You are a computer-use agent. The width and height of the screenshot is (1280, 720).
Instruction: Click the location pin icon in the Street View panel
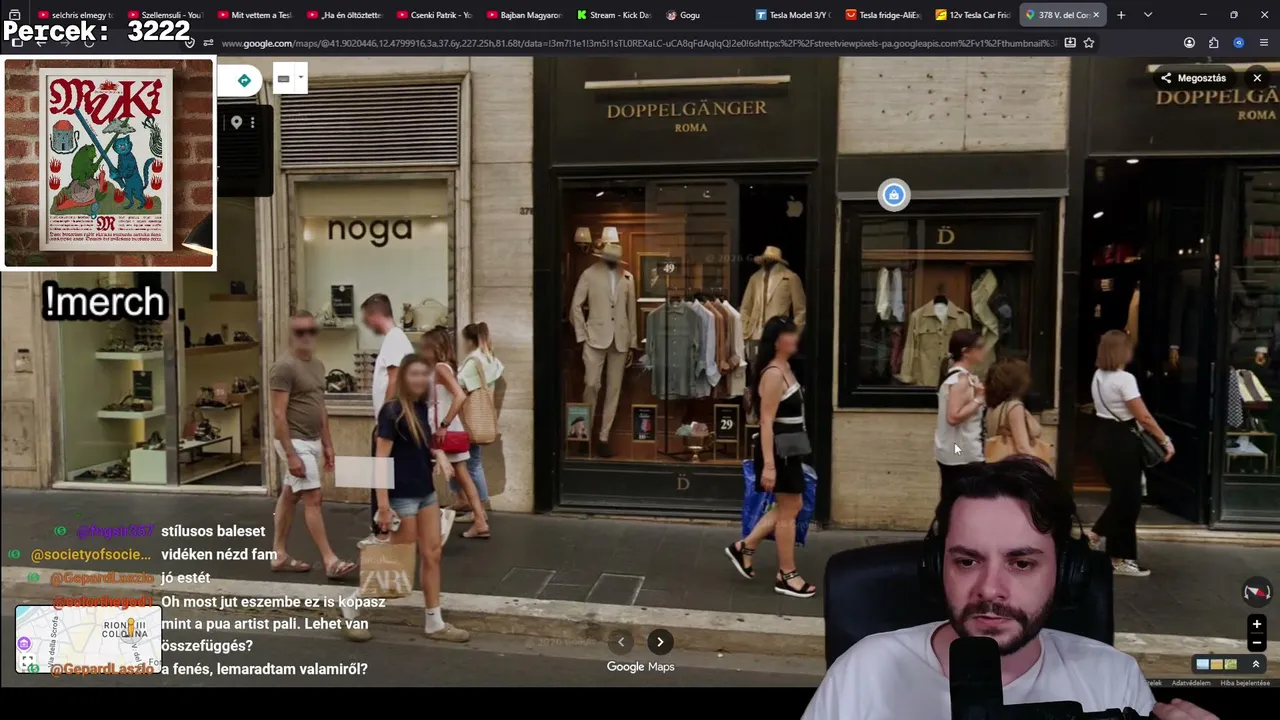(x=236, y=123)
